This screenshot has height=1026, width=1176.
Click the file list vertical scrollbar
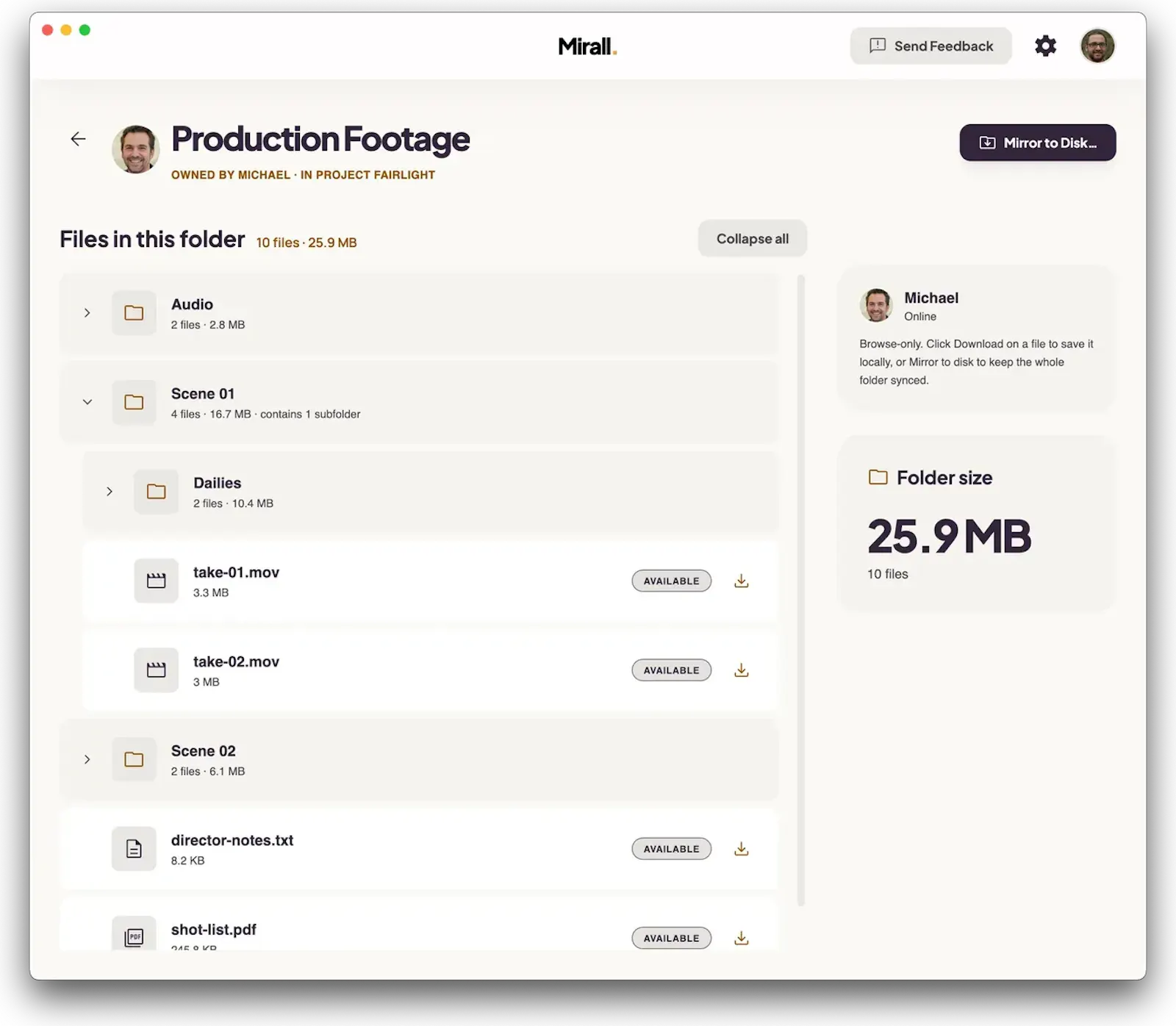click(801, 590)
